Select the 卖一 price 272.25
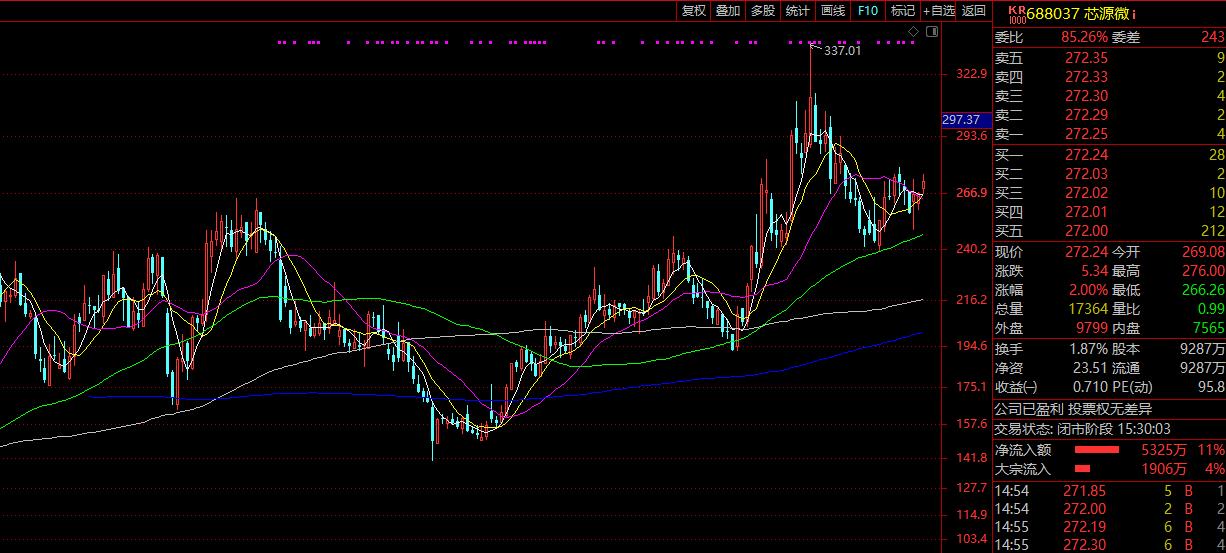Screen dimensions: 1226x553 click(1086, 134)
